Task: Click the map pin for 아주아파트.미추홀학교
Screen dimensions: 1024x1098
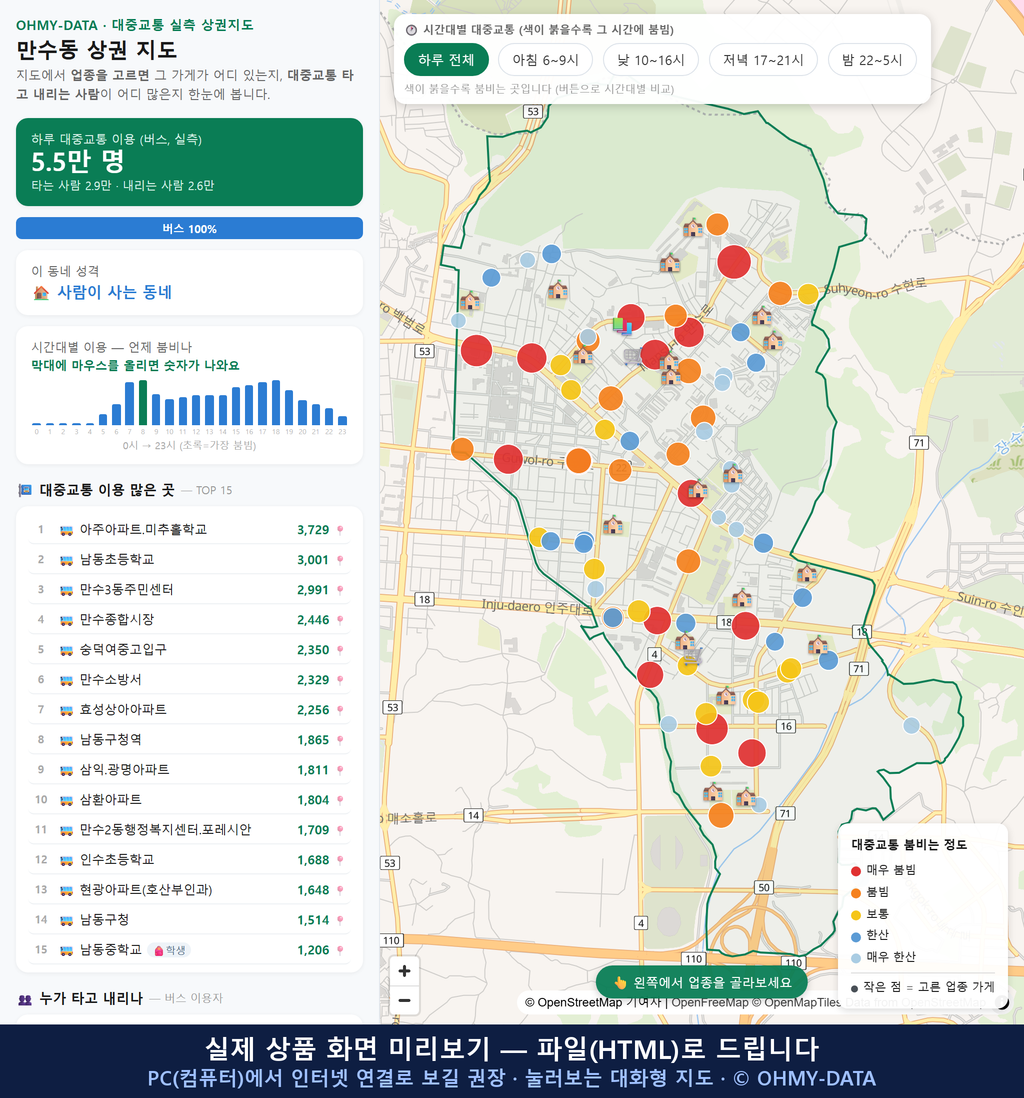Action: pyautogui.click(x=340, y=530)
